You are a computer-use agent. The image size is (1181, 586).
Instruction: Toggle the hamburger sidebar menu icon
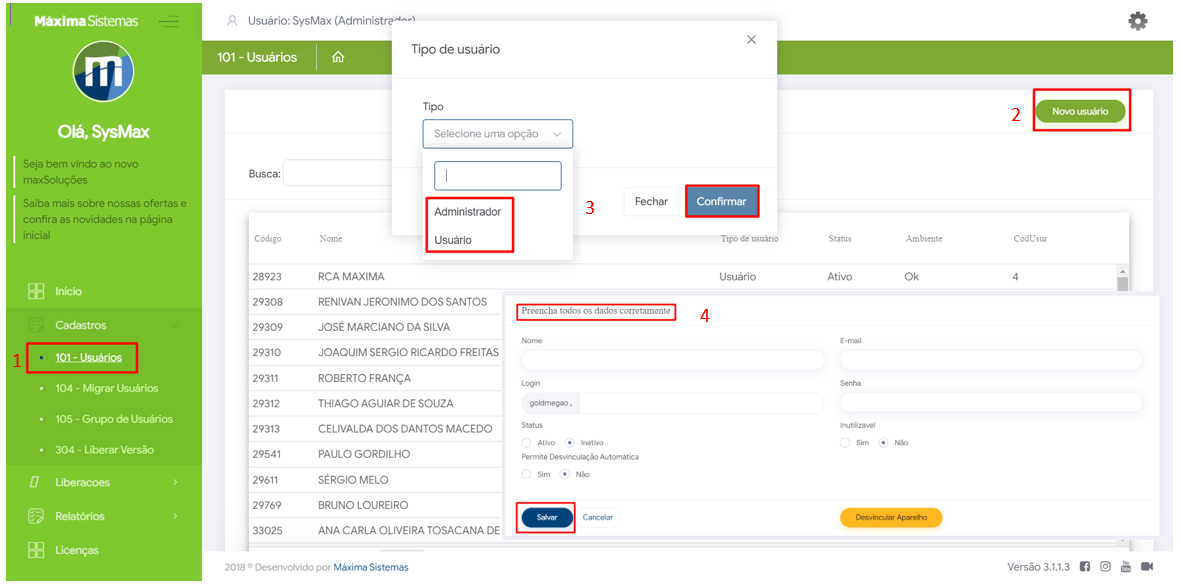point(169,22)
